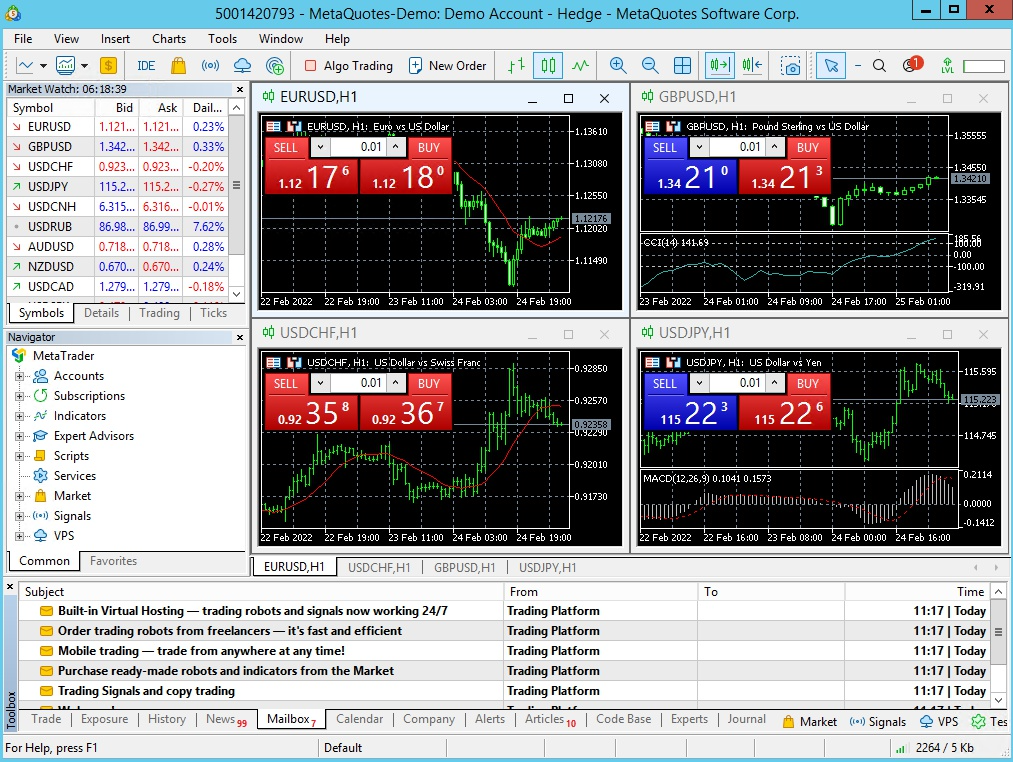Open volume dropdown on USDJPY one-click panel

pos(699,383)
